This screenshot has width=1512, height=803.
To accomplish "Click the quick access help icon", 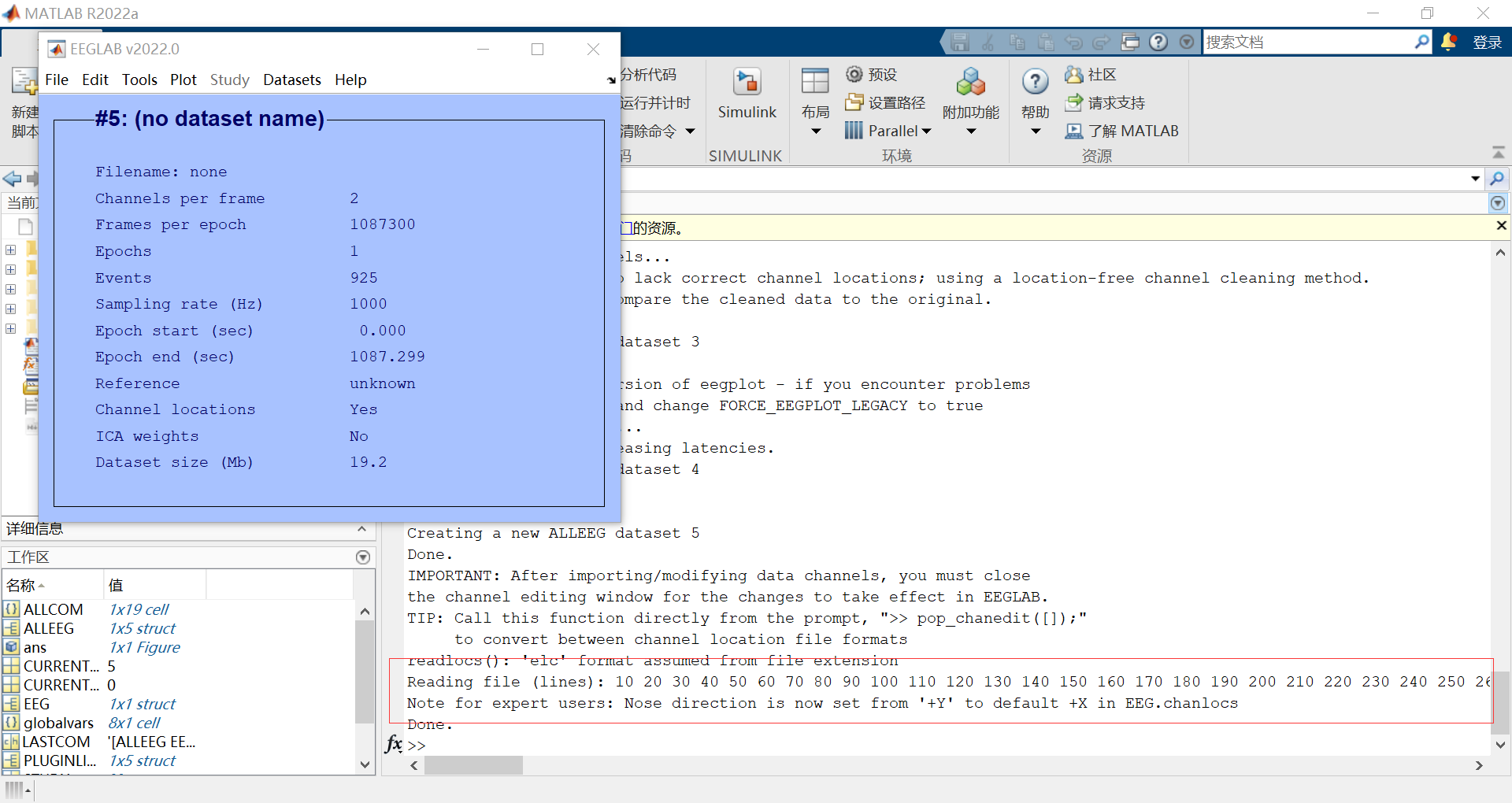I will point(1158,42).
